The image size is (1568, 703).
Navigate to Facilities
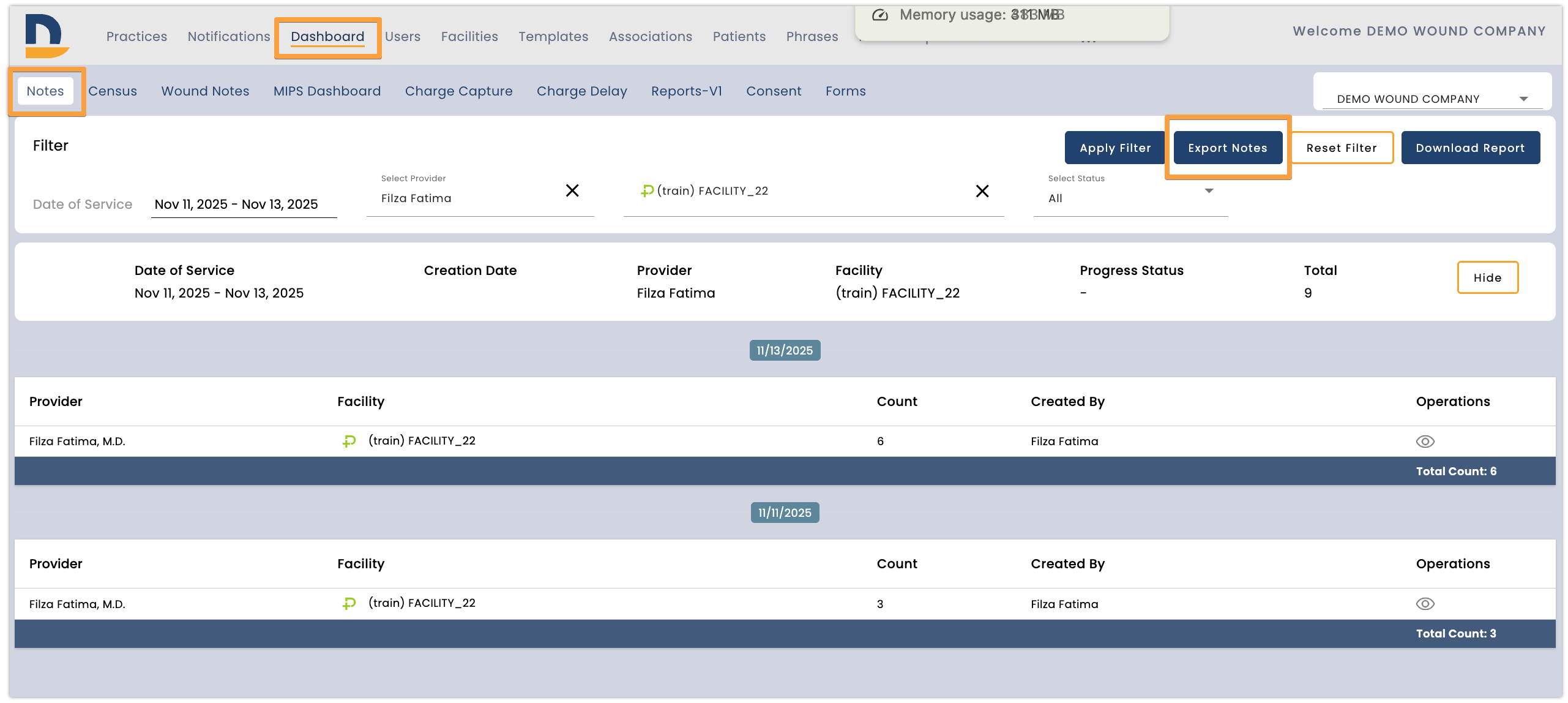tap(469, 37)
